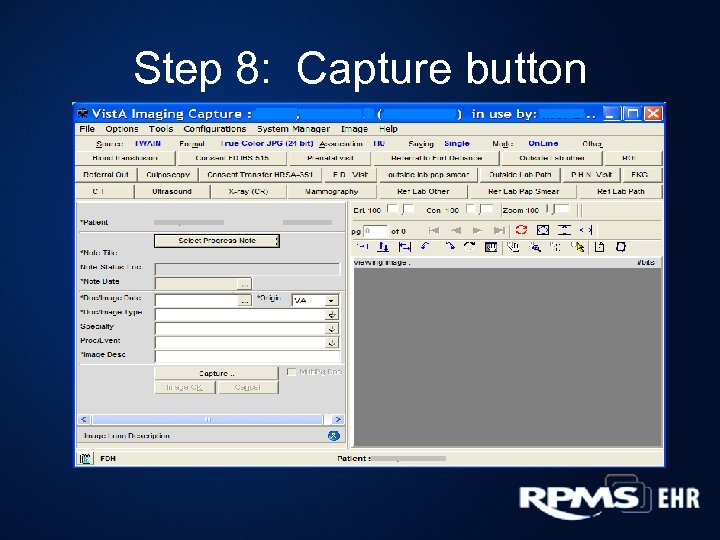Click the blue help globe icon

(334, 436)
